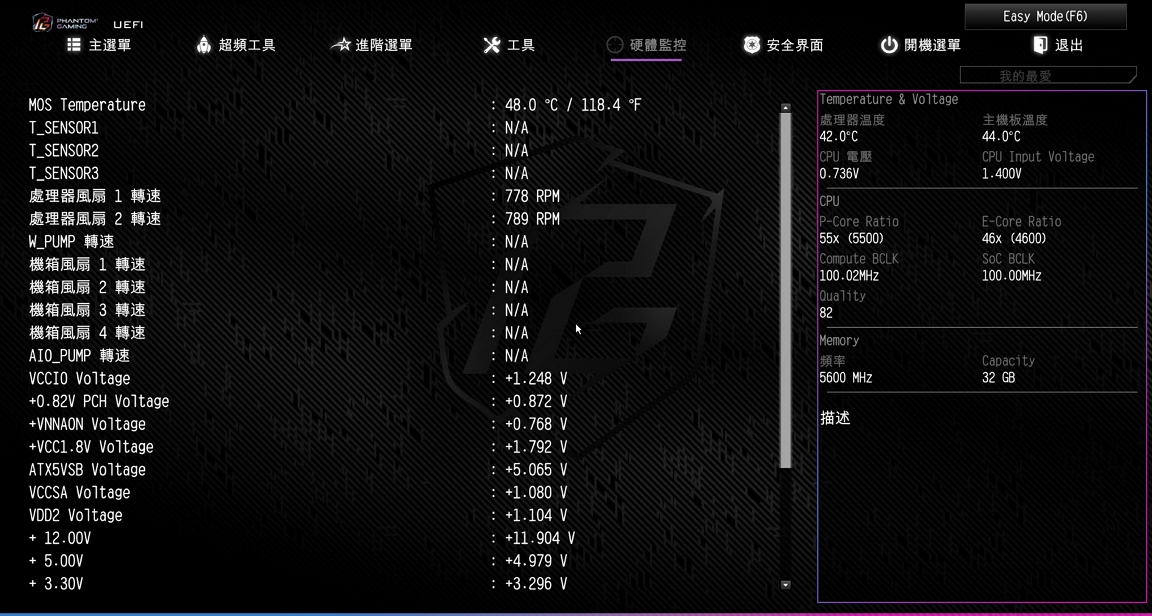The width and height of the screenshot is (1152, 616).
Task: Go to the 安全界面 tab
Action: [783, 45]
